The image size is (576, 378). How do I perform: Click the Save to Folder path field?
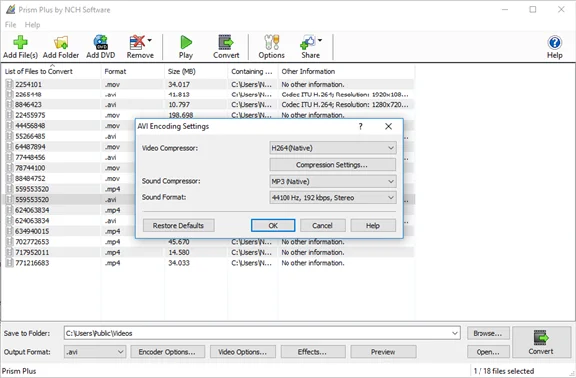tap(262, 333)
